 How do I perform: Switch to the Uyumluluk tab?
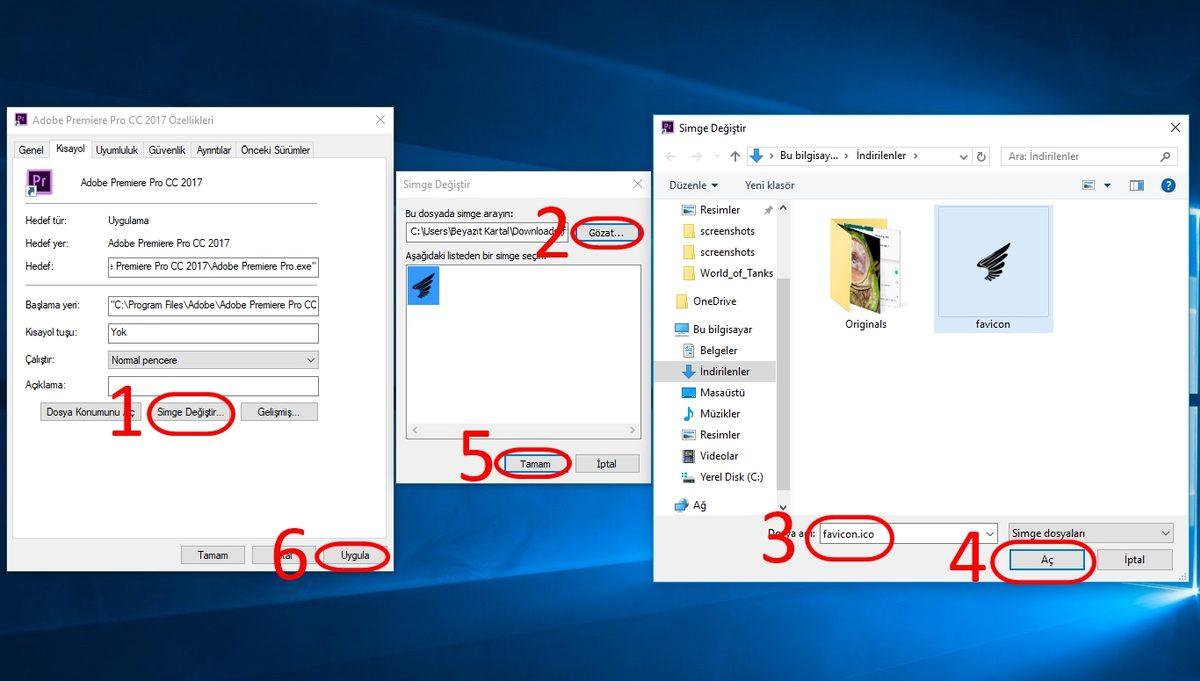coord(117,149)
